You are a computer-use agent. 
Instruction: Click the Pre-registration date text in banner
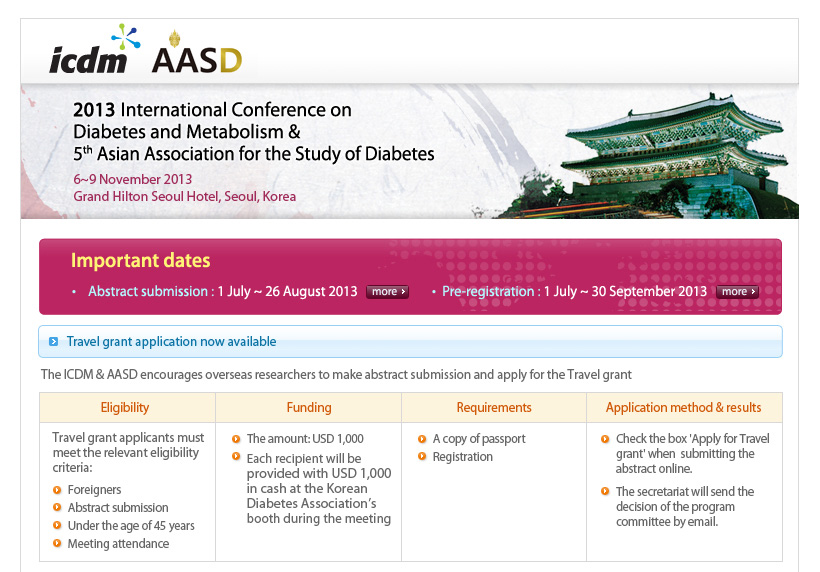574,292
